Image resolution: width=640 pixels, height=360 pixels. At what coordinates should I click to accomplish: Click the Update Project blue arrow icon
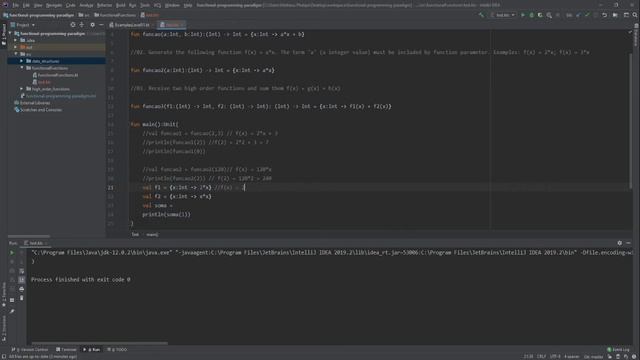click(578, 15)
